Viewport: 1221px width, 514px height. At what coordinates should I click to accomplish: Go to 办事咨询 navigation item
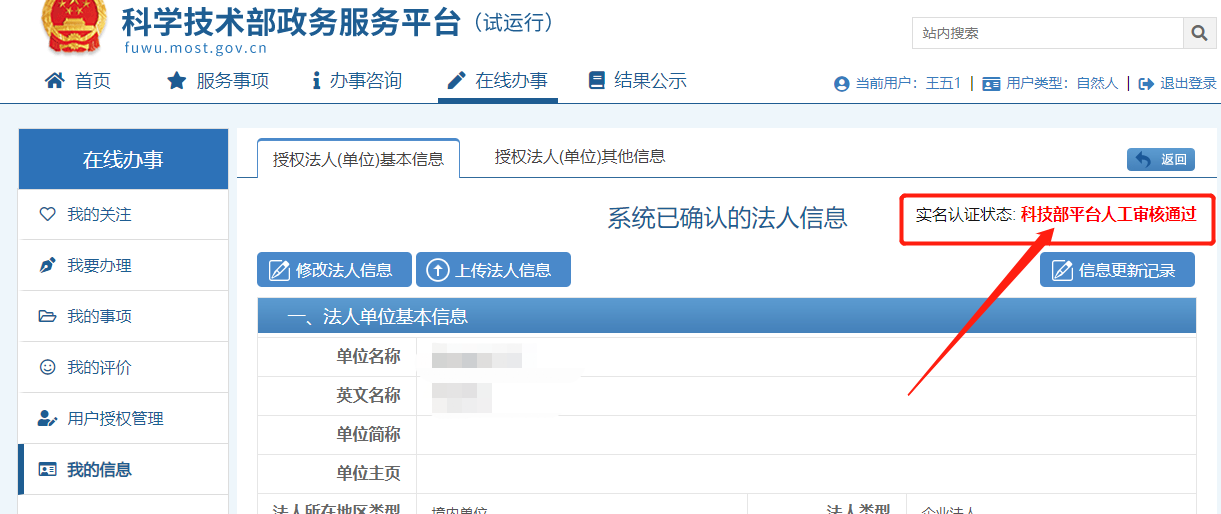click(356, 81)
